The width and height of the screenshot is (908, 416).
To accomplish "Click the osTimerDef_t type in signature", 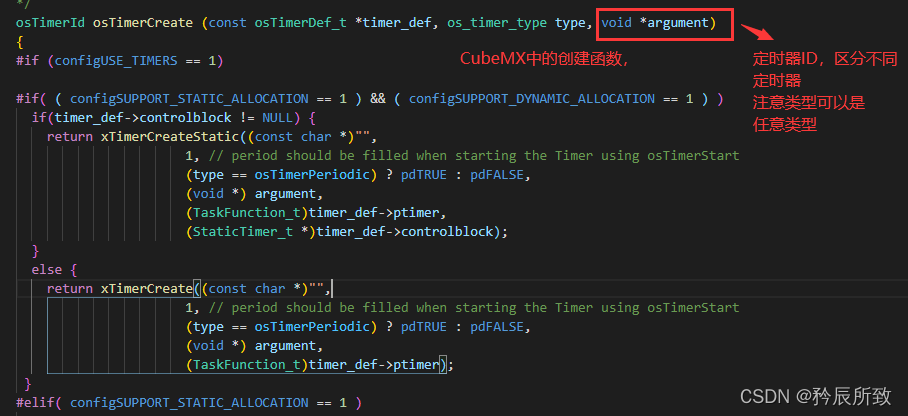I will (301, 23).
